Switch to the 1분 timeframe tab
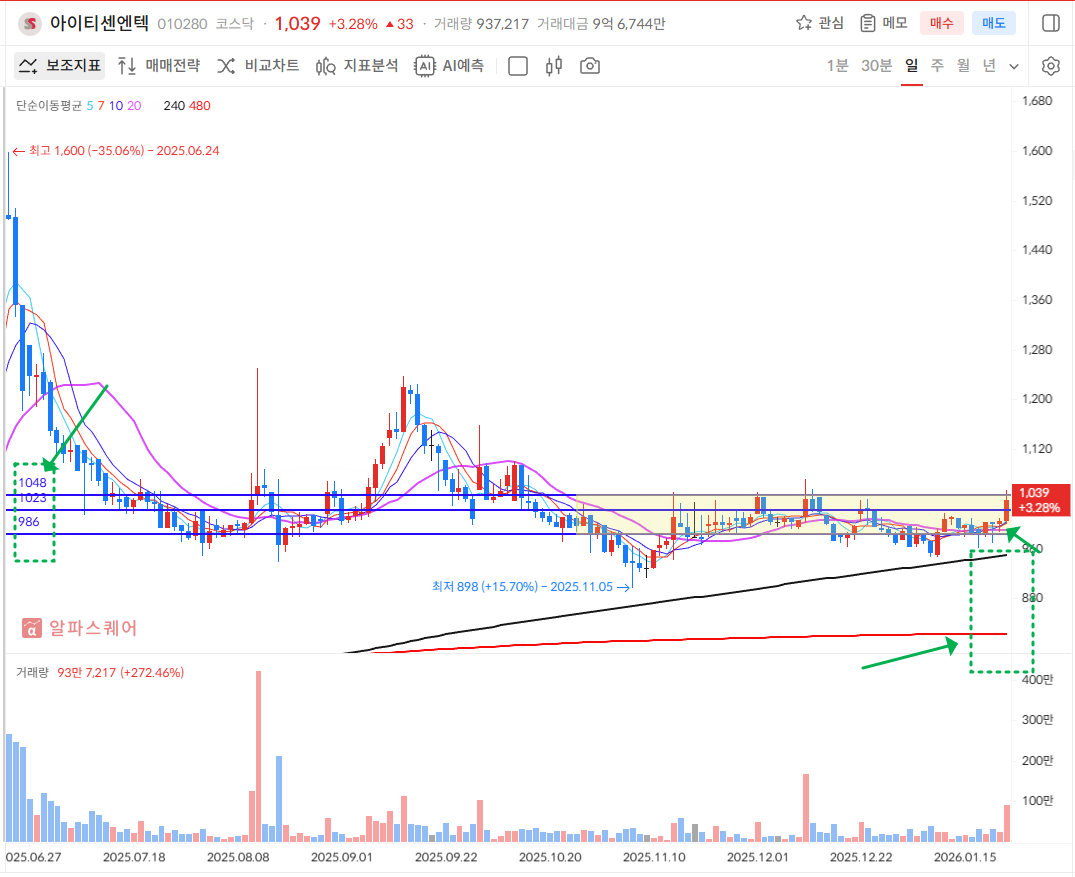Image resolution: width=1075 pixels, height=877 pixels. [x=837, y=66]
